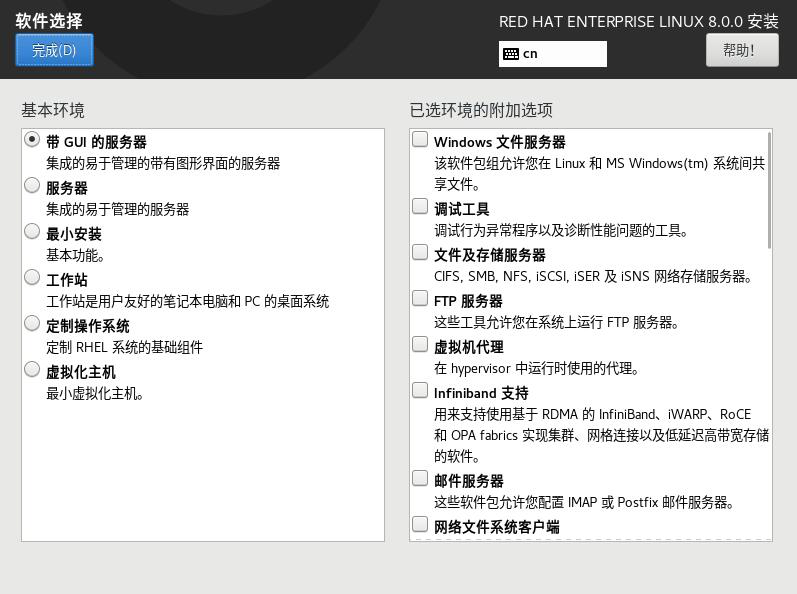
Task: Check the 文件及存储服务器 add-on
Action: (420, 252)
